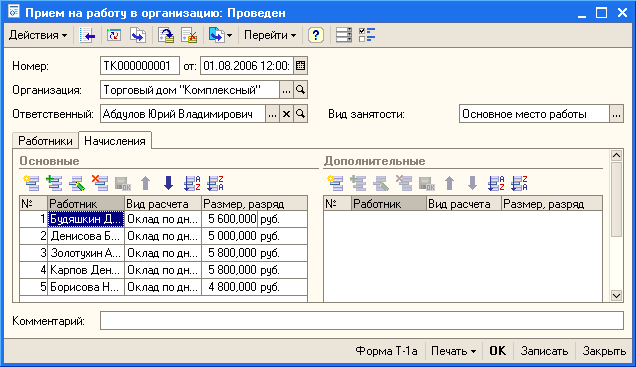The width and height of the screenshot is (636, 367).
Task: Click the Комментарий input field
Action: point(362,320)
